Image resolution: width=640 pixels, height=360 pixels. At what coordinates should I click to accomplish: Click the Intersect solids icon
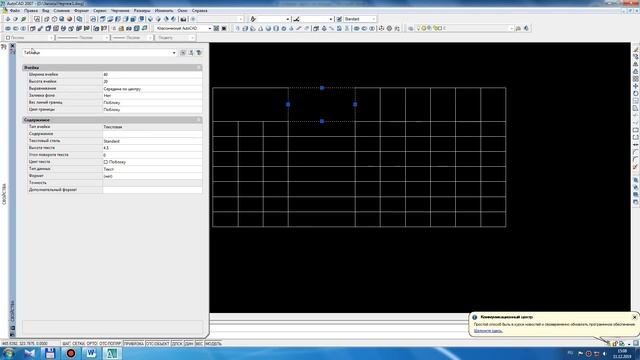pyautogui.click(x=372, y=29)
